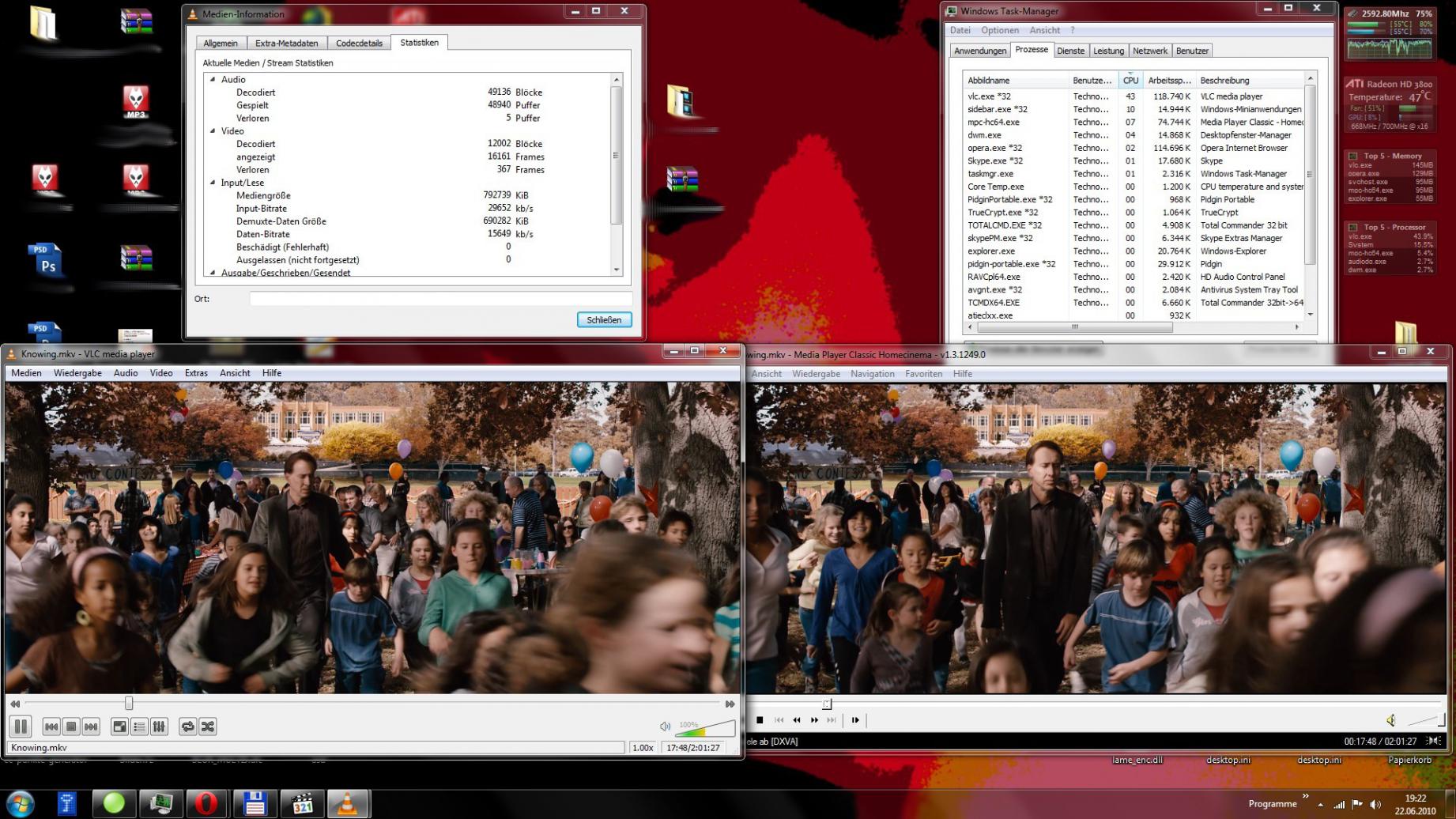Expand Programme toolbar chevron on taskbar
The width and height of the screenshot is (1456, 819).
click(1305, 796)
